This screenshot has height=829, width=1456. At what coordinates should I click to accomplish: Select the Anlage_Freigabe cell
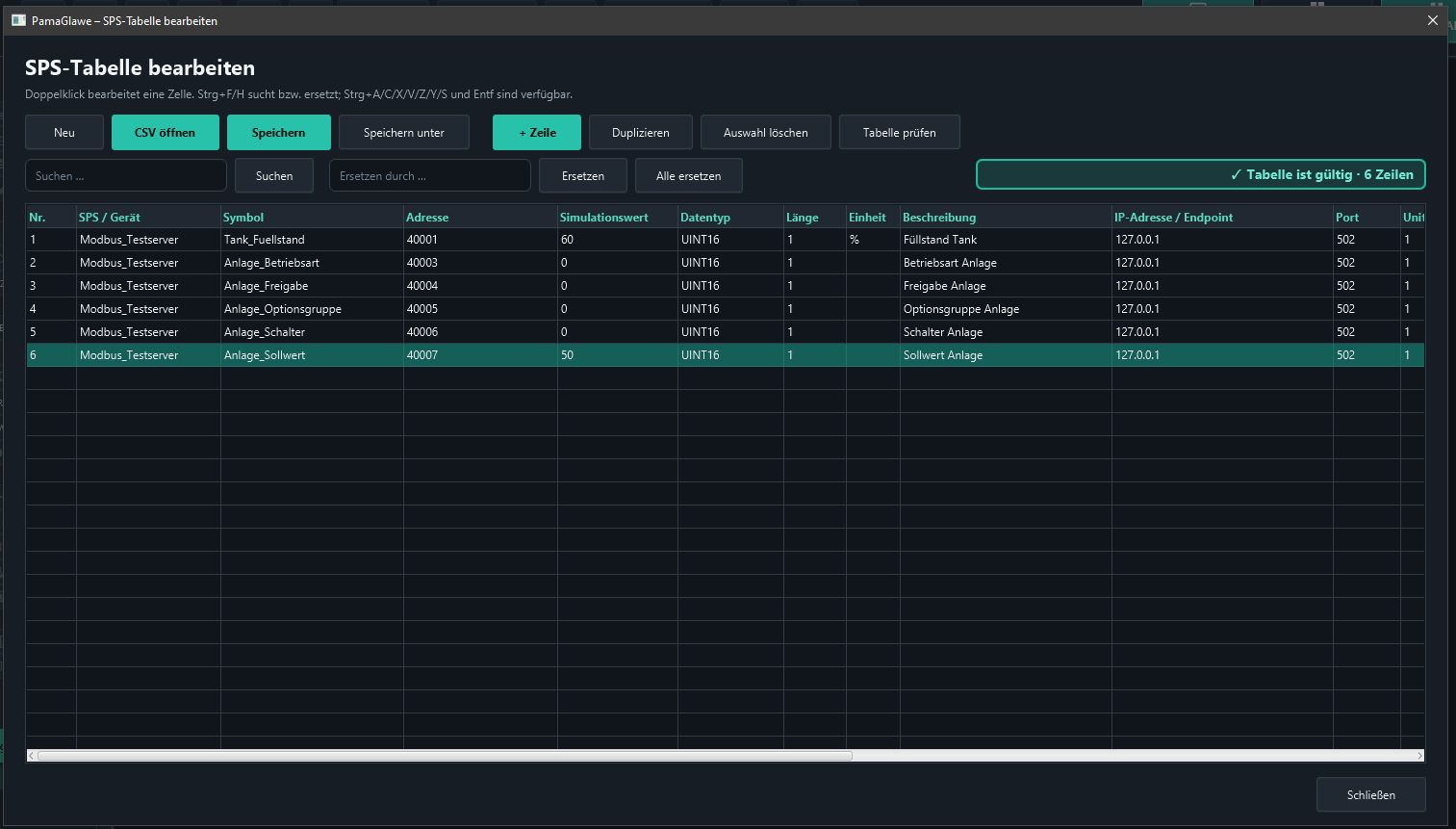[x=313, y=286]
